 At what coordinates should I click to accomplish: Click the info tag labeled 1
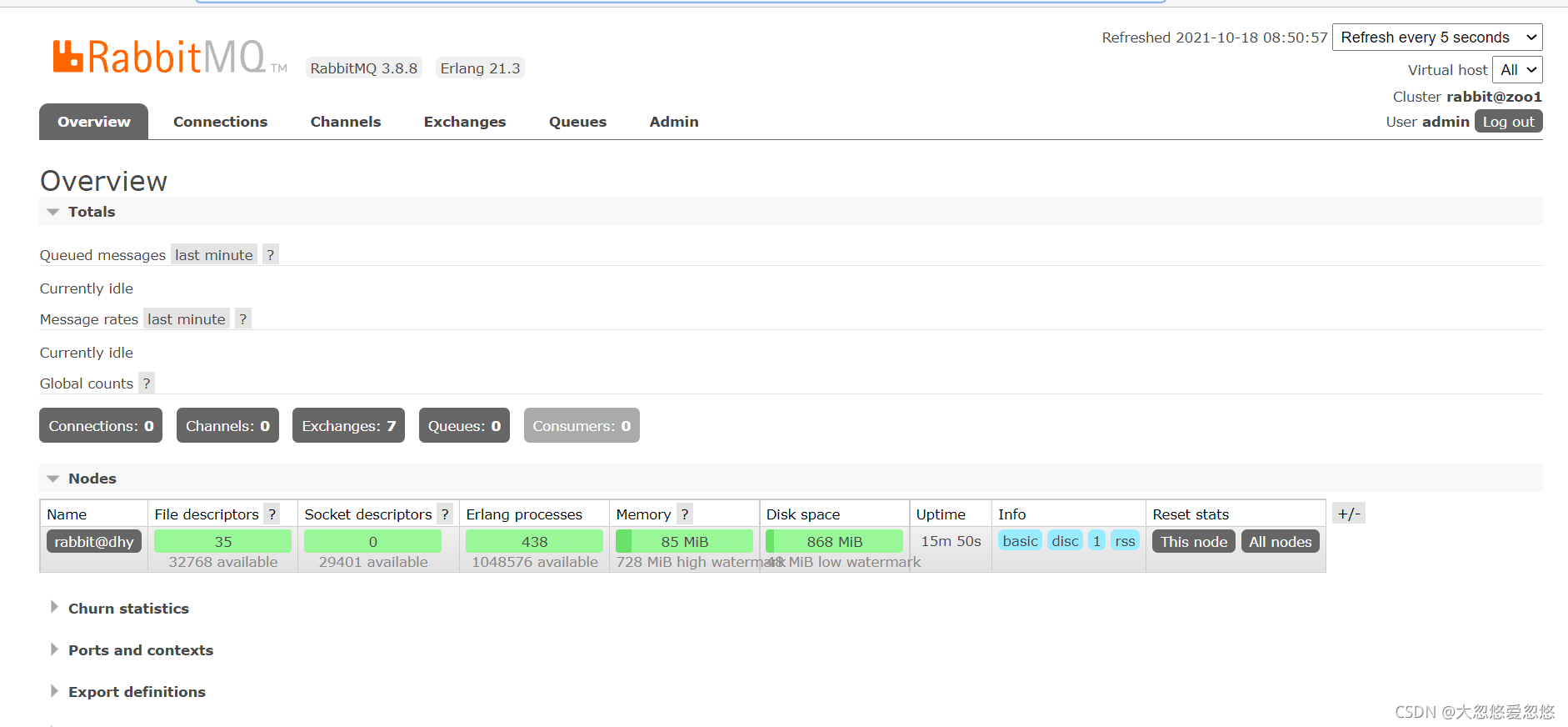1096,540
